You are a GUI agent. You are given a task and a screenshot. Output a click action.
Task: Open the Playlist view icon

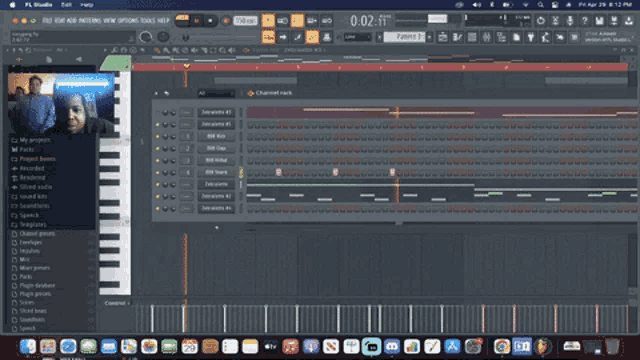pos(442,37)
